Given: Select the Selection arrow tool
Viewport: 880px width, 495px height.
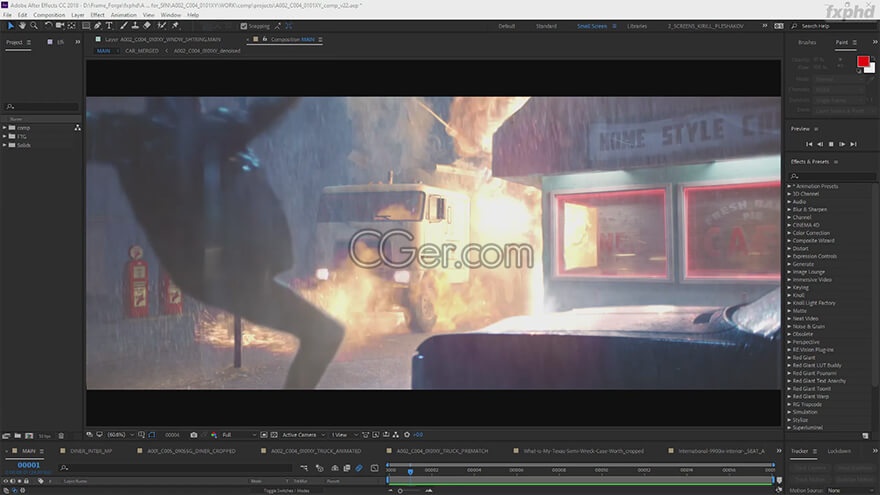Looking at the screenshot, I should tap(11, 26).
